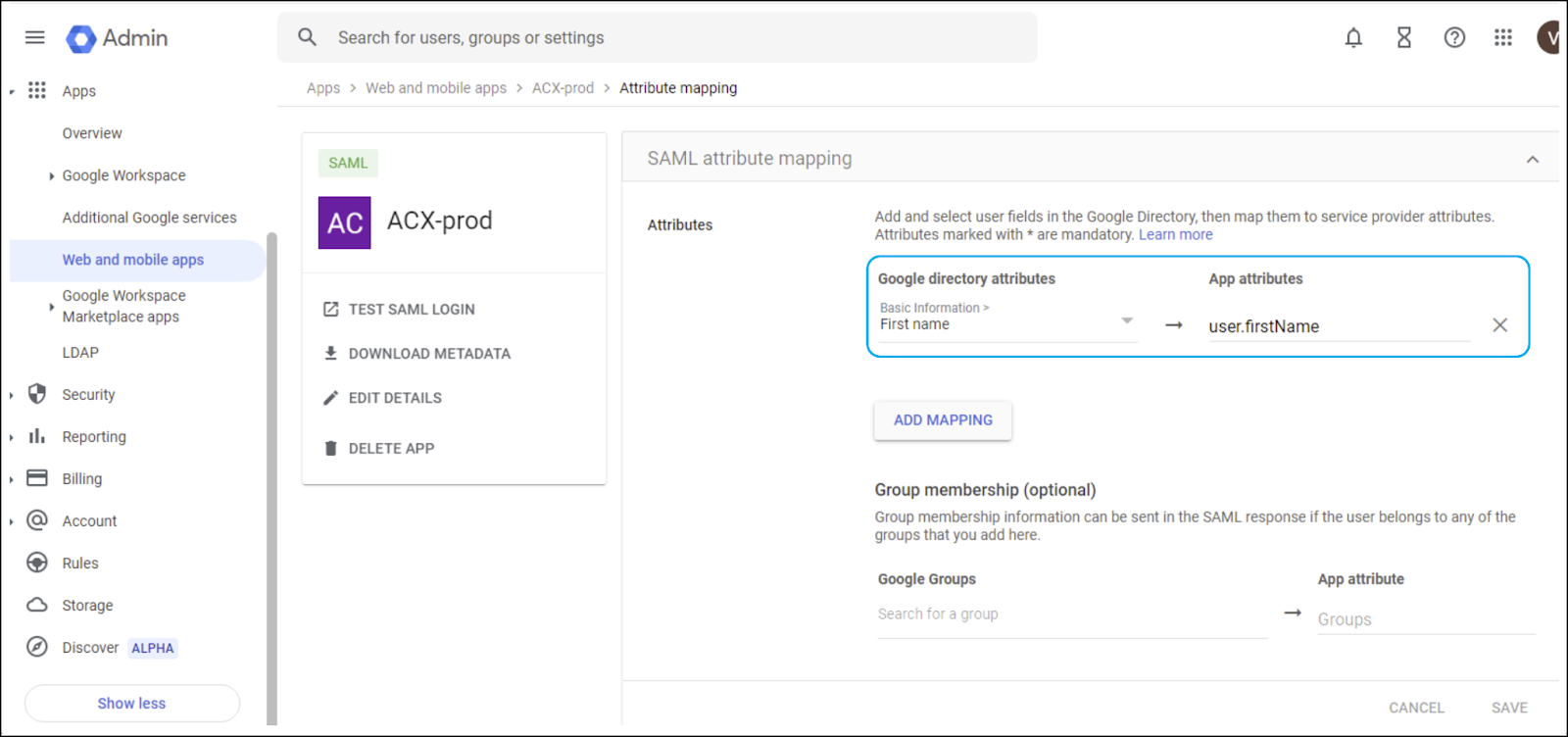Click the Security shield icon
1568x737 pixels.
pos(37,394)
